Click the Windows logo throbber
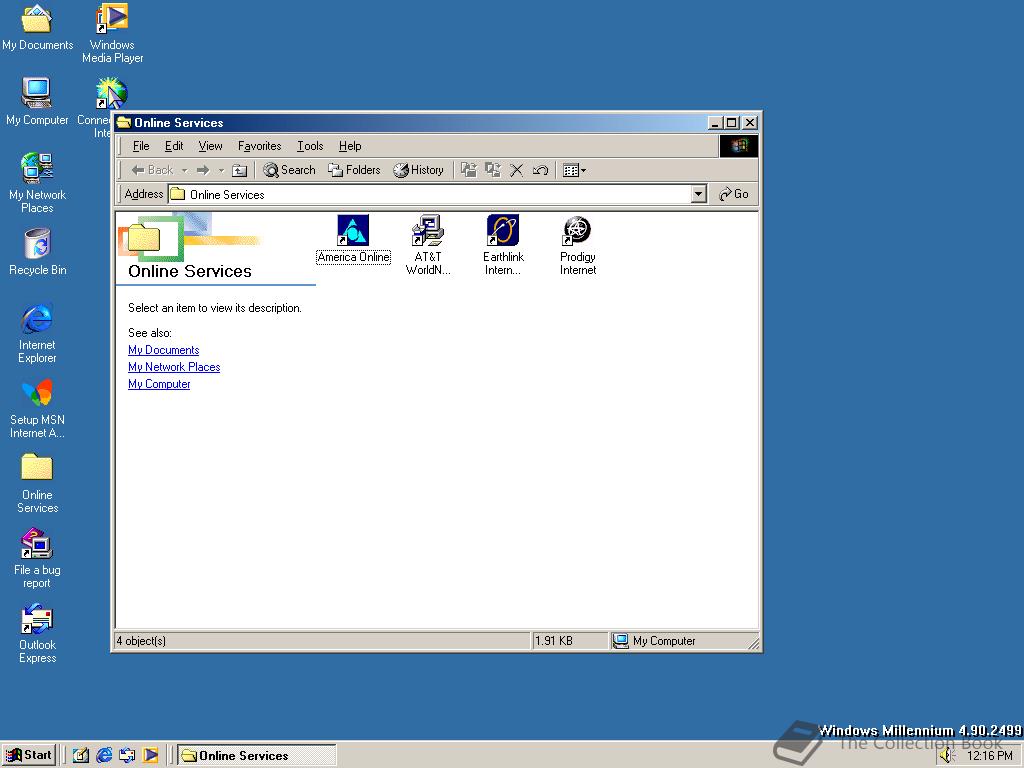 (739, 146)
